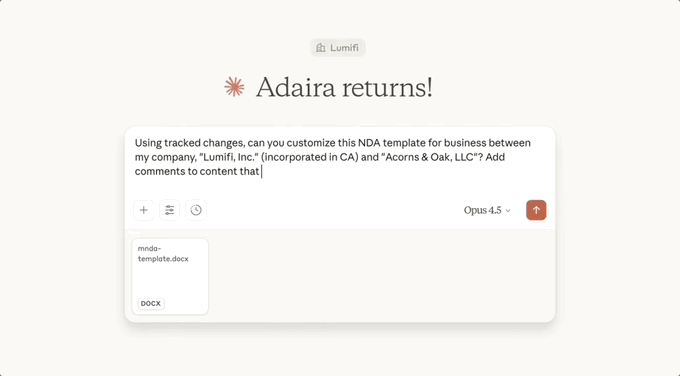This screenshot has height=376, width=680.
Task: Click empty space in the attachment tray
Action: pyautogui.click(x=382, y=276)
